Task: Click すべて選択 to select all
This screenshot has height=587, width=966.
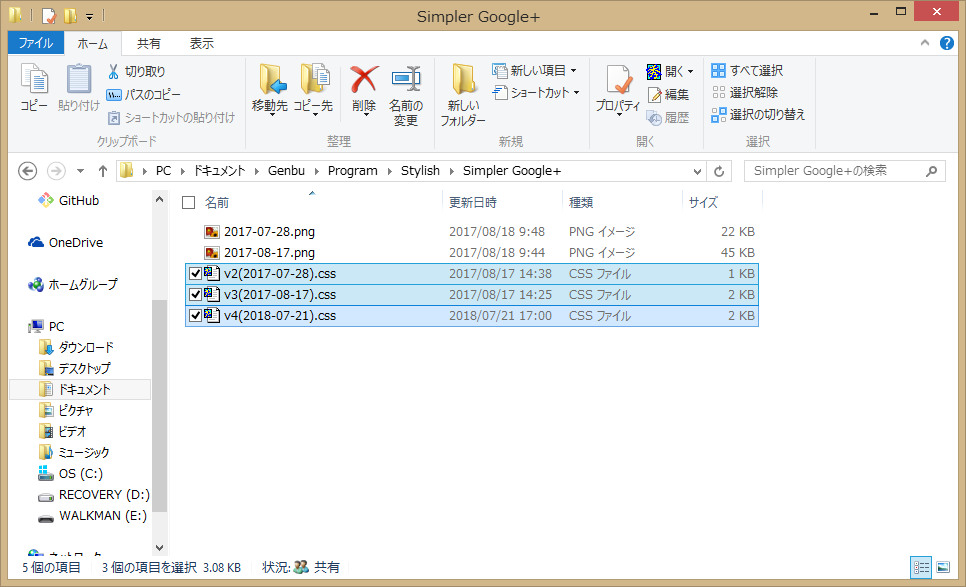Action: coord(746,71)
